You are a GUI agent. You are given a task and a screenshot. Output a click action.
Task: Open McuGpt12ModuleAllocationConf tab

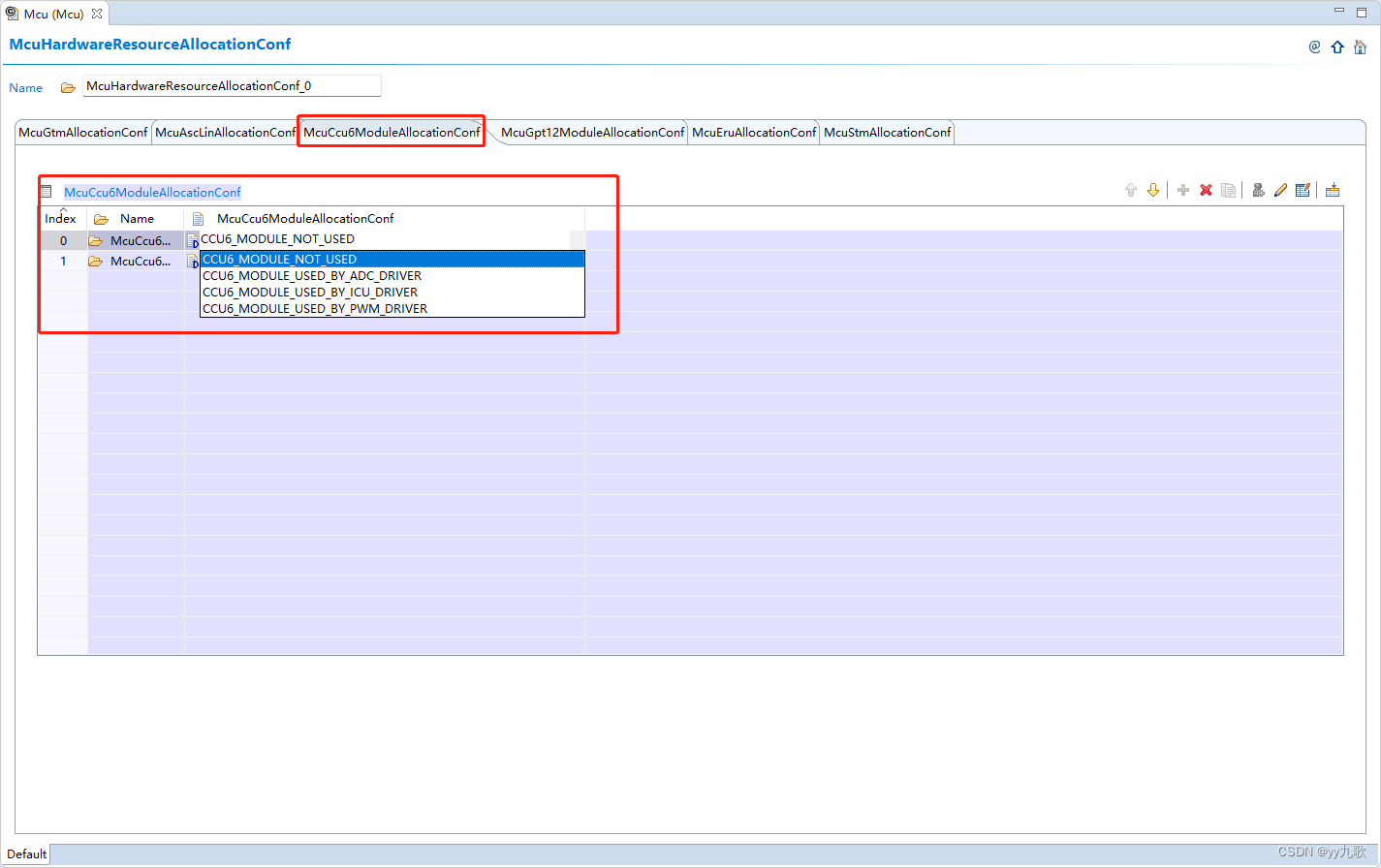click(x=592, y=133)
